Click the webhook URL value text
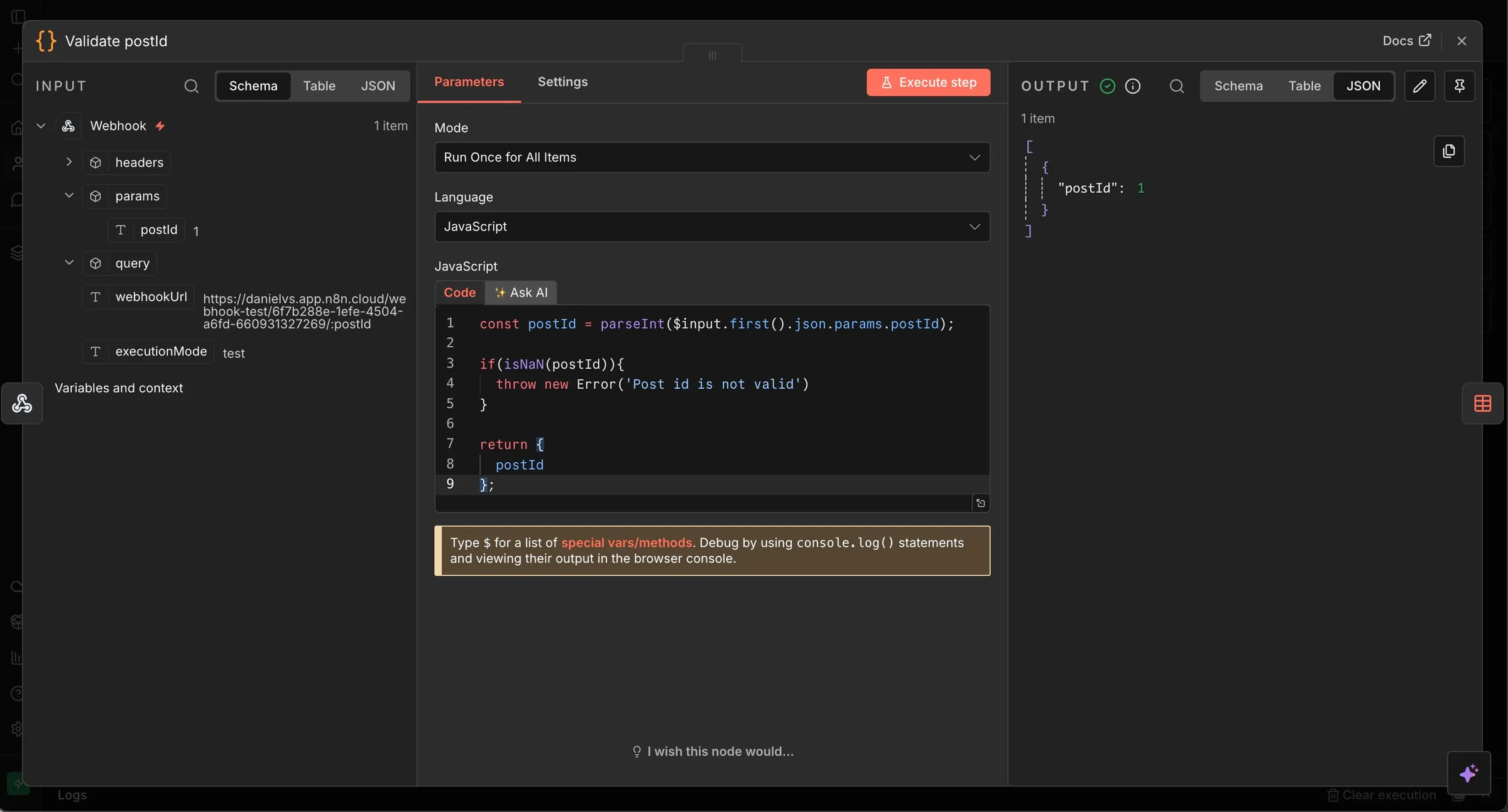 (304, 311)
